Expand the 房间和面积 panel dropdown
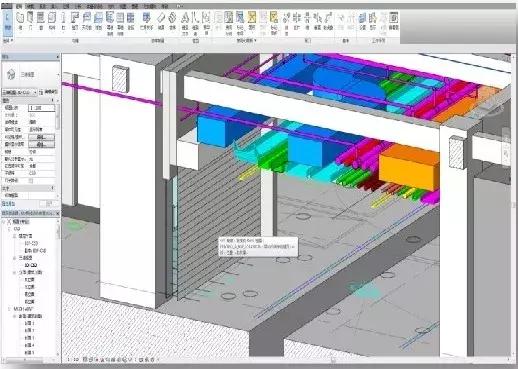This screenshot has height=369, width=518. [246, 40]
